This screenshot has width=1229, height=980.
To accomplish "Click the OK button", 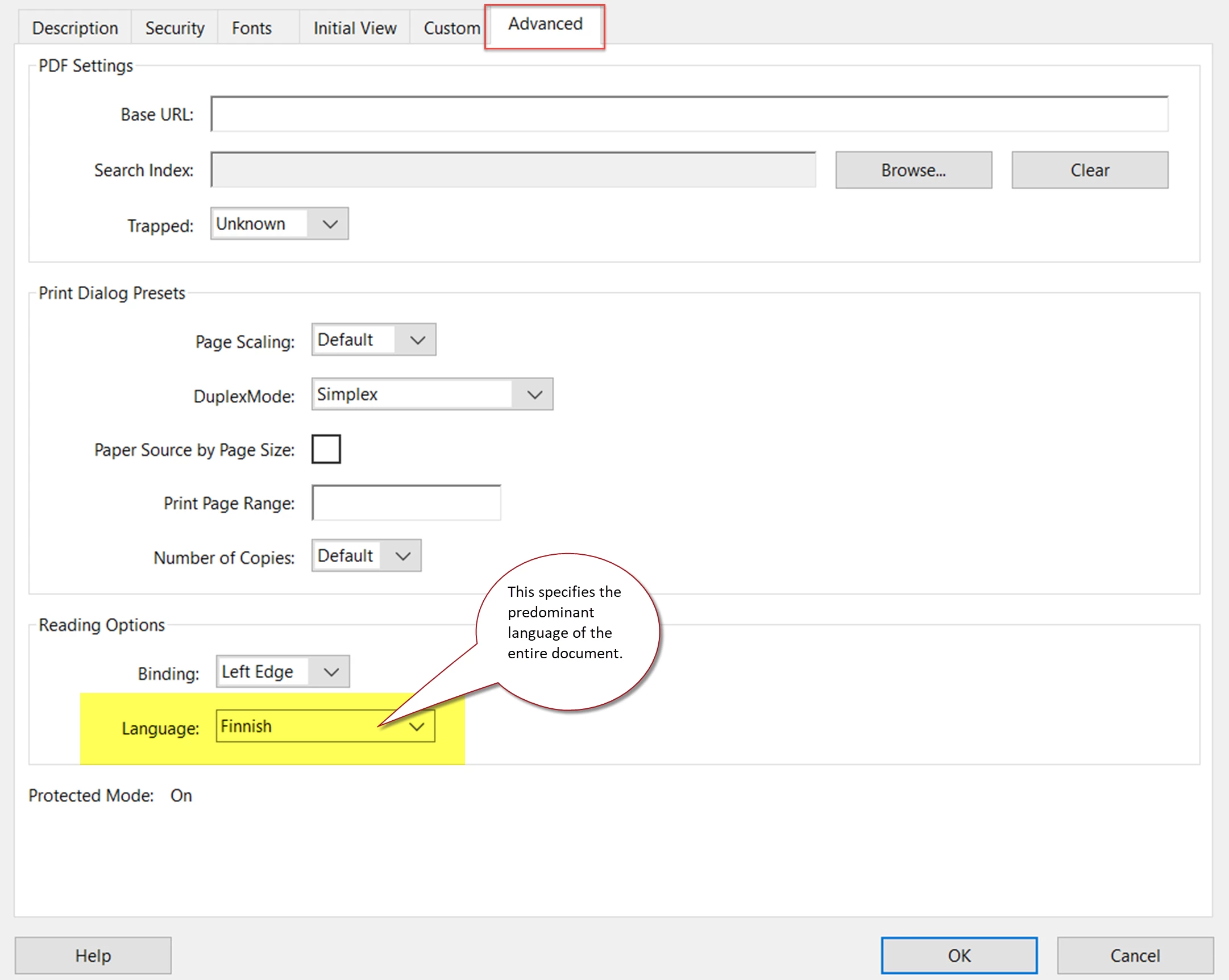I will pyautogui.click(x=959, y=956).
